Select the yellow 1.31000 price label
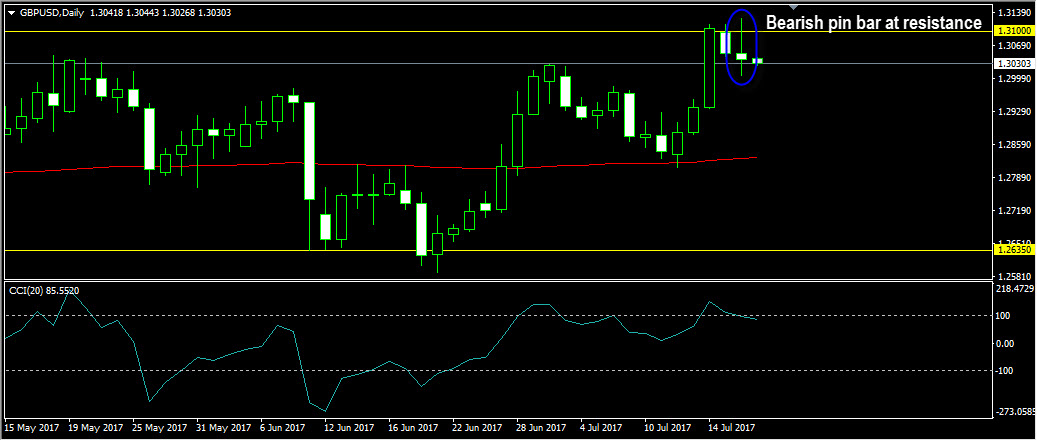The width and height of the screenshot is (1037, 441). [x=1013, y=31]
